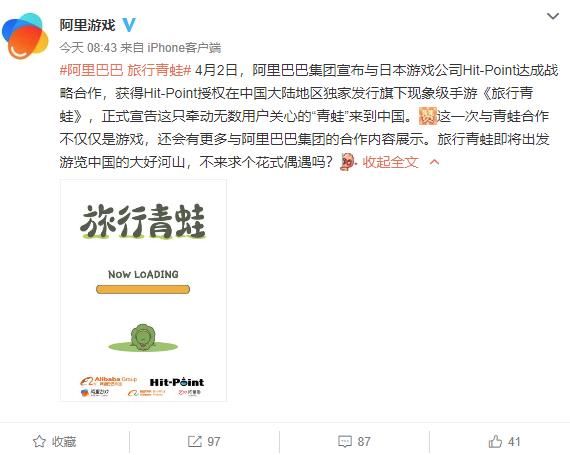Open the 阿里游戏 profile avatar

(x=25, y=36)
